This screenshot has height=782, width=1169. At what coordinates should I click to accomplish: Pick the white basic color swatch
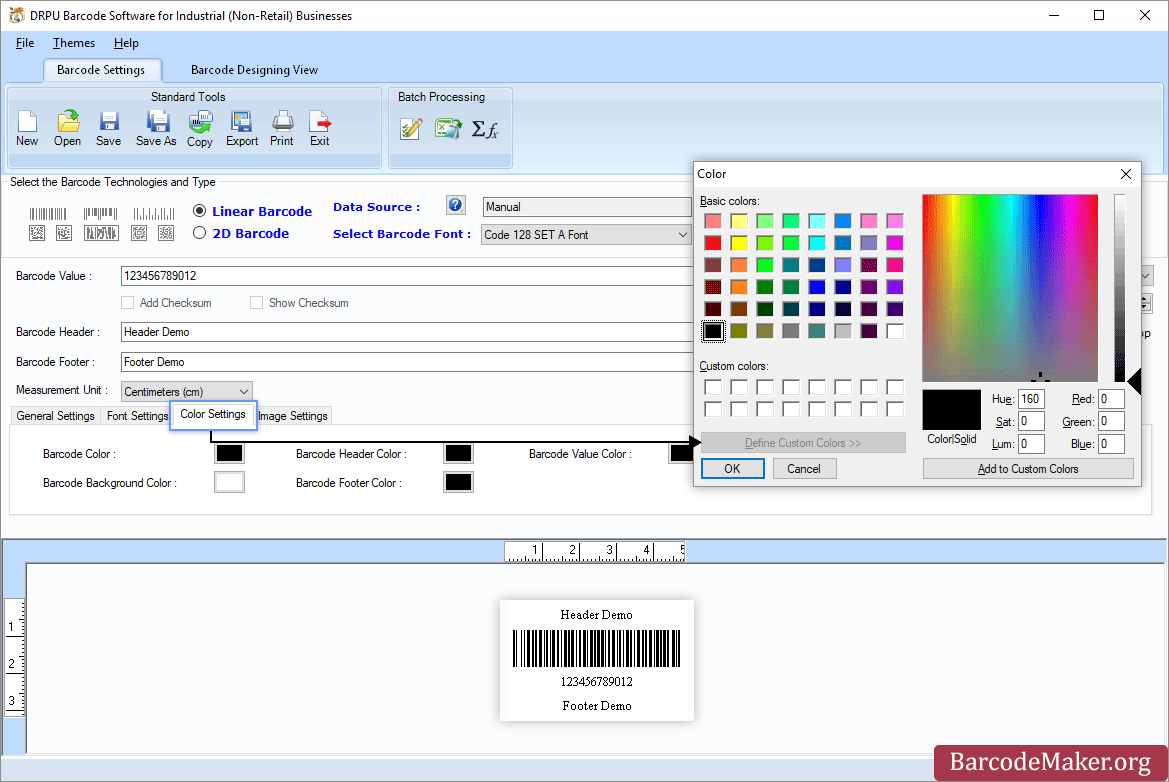coord(895,331)
